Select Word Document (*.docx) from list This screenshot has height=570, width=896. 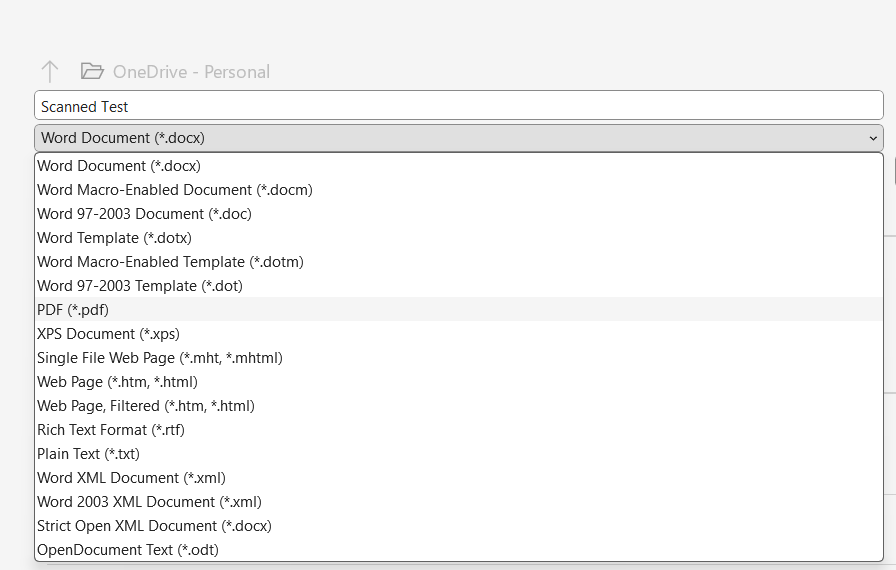[x=119, y=166]
